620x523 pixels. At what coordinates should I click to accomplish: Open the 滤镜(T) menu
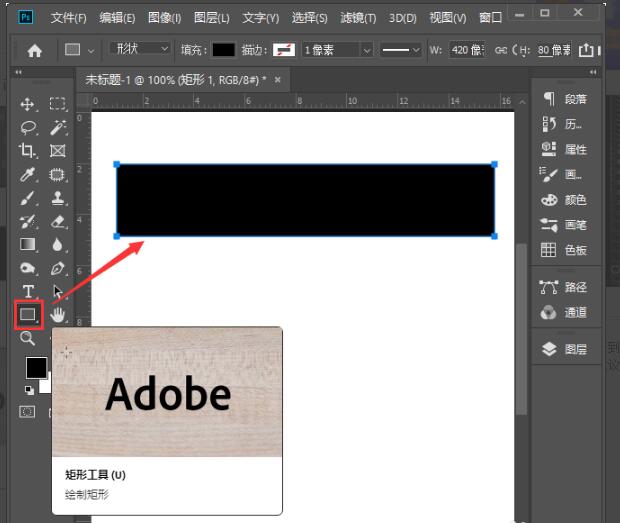pyautogui.click(x=358, y=17)
